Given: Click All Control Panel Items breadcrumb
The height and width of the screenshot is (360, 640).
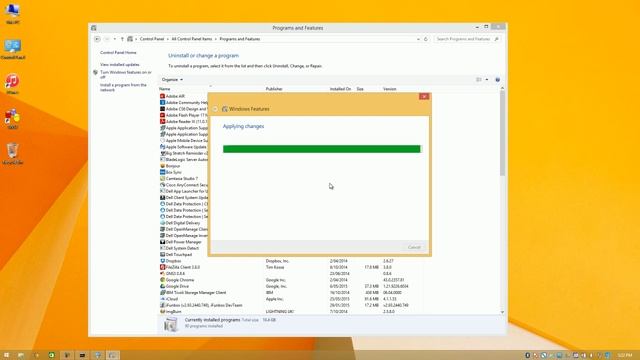Looking at the screenshot, I should pyautogui.click(x=192, y=39).
